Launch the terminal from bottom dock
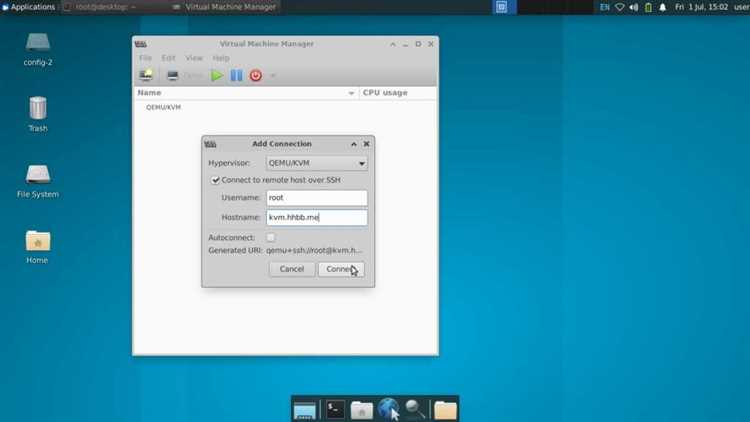Screen dimensions: 750x422 click(335, 410)
